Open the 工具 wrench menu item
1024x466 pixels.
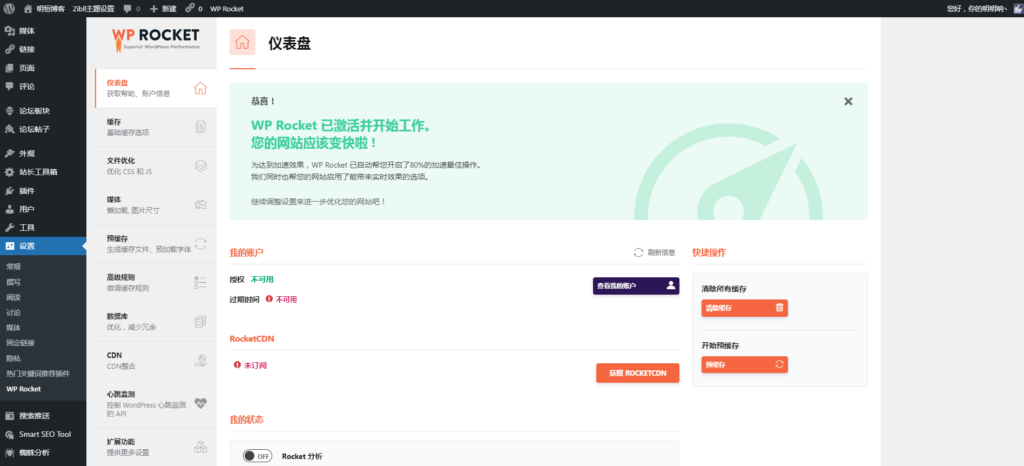43,227
